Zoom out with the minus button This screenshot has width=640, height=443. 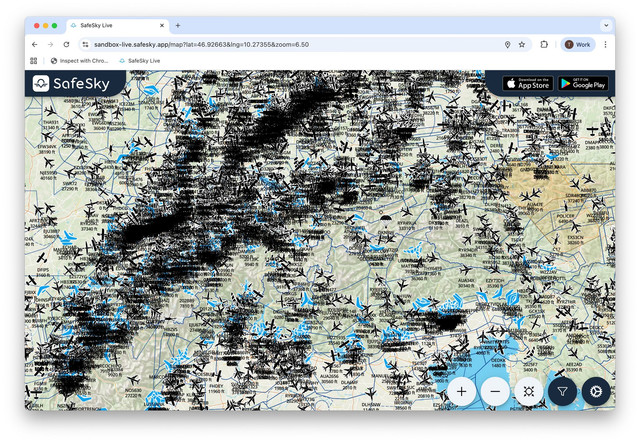point(495,392)
